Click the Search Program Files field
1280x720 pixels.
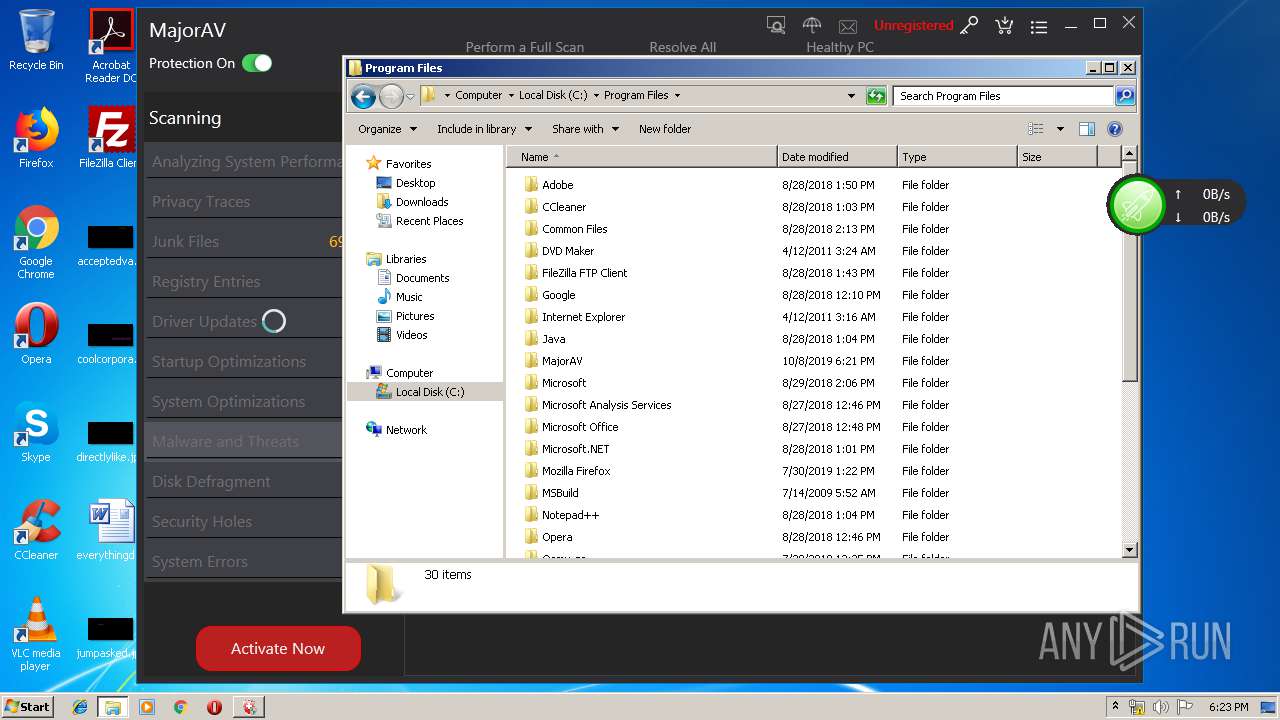pyautogui.click(x=1003, y=96)
